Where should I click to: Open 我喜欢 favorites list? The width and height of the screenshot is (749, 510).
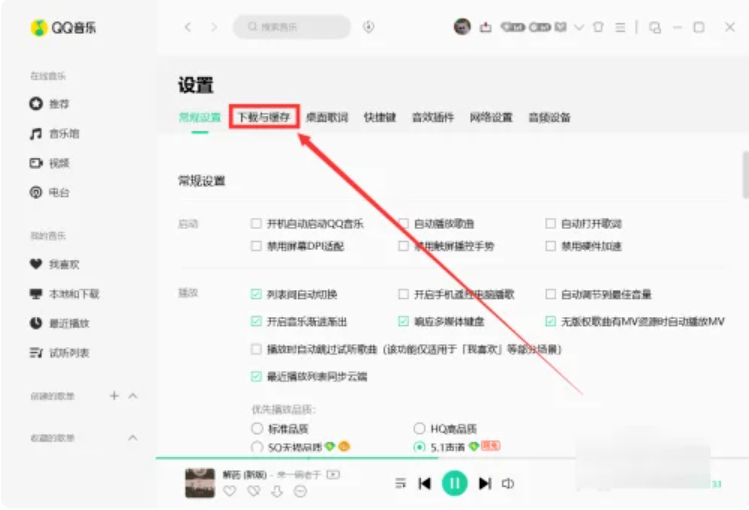coord(63,264)
